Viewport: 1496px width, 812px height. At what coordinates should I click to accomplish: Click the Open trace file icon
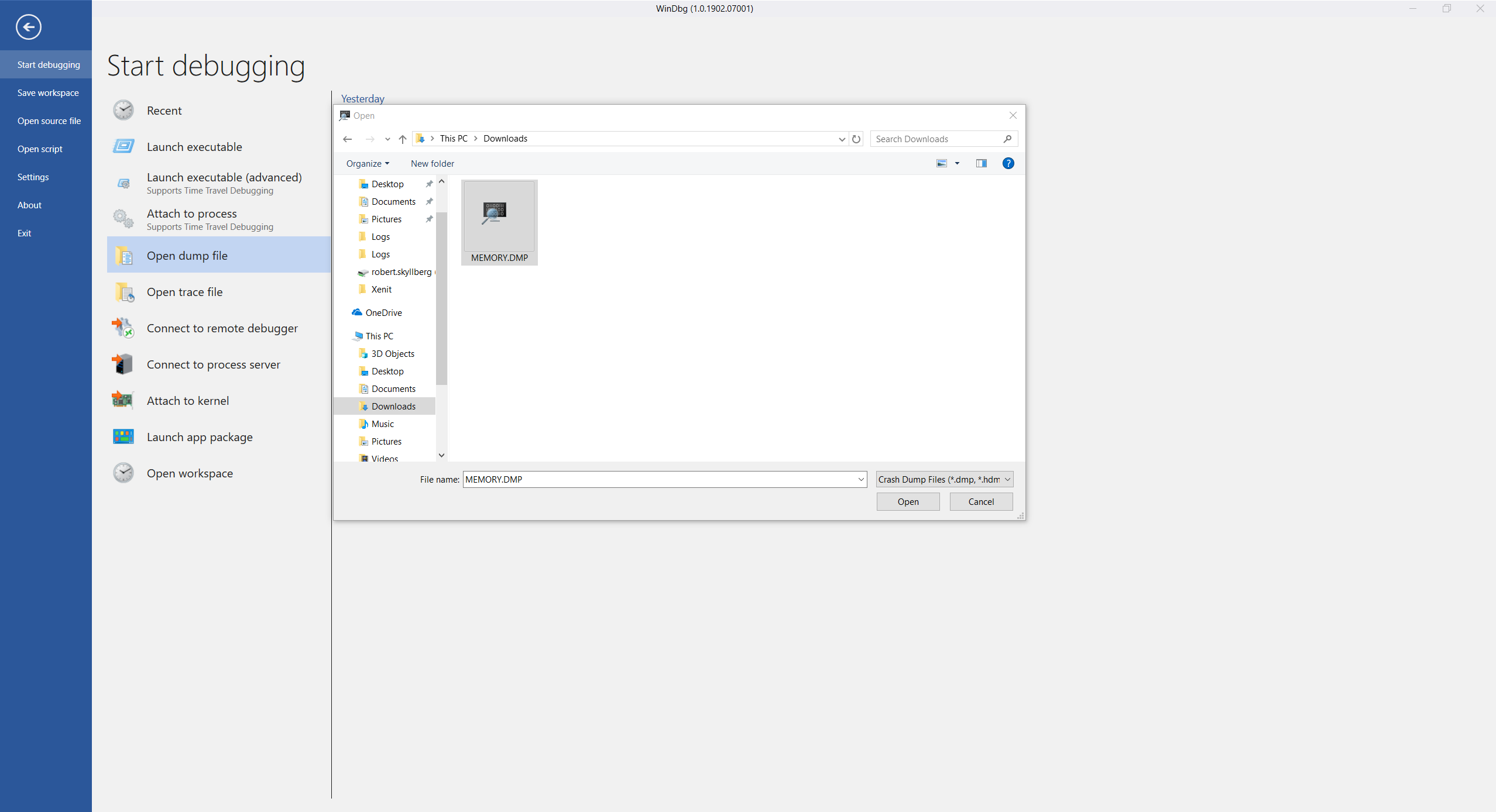click(x=124, y=292)
